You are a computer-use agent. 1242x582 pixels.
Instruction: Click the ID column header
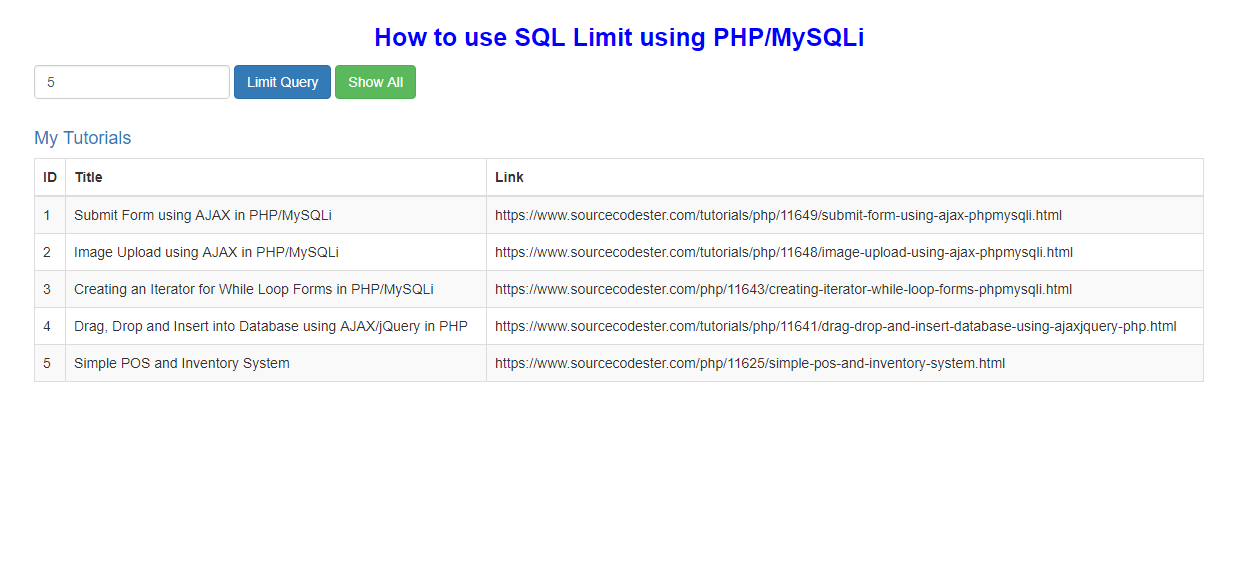point(50,177)
